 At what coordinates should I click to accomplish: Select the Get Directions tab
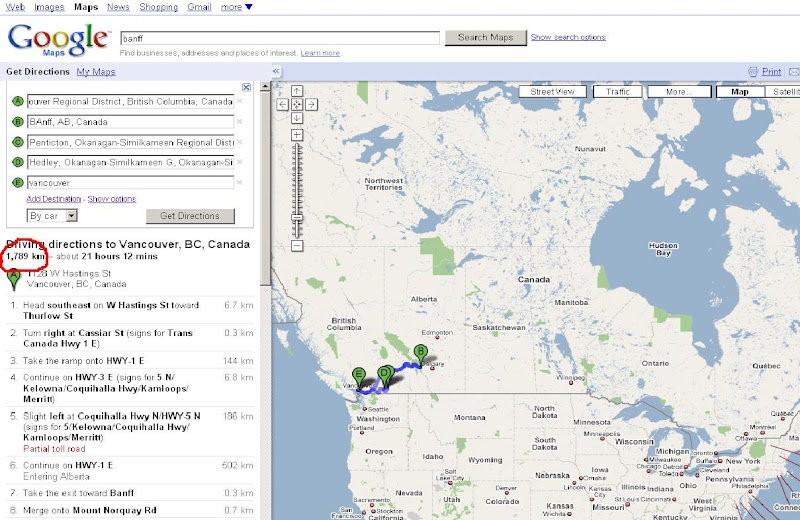(38, 72)
